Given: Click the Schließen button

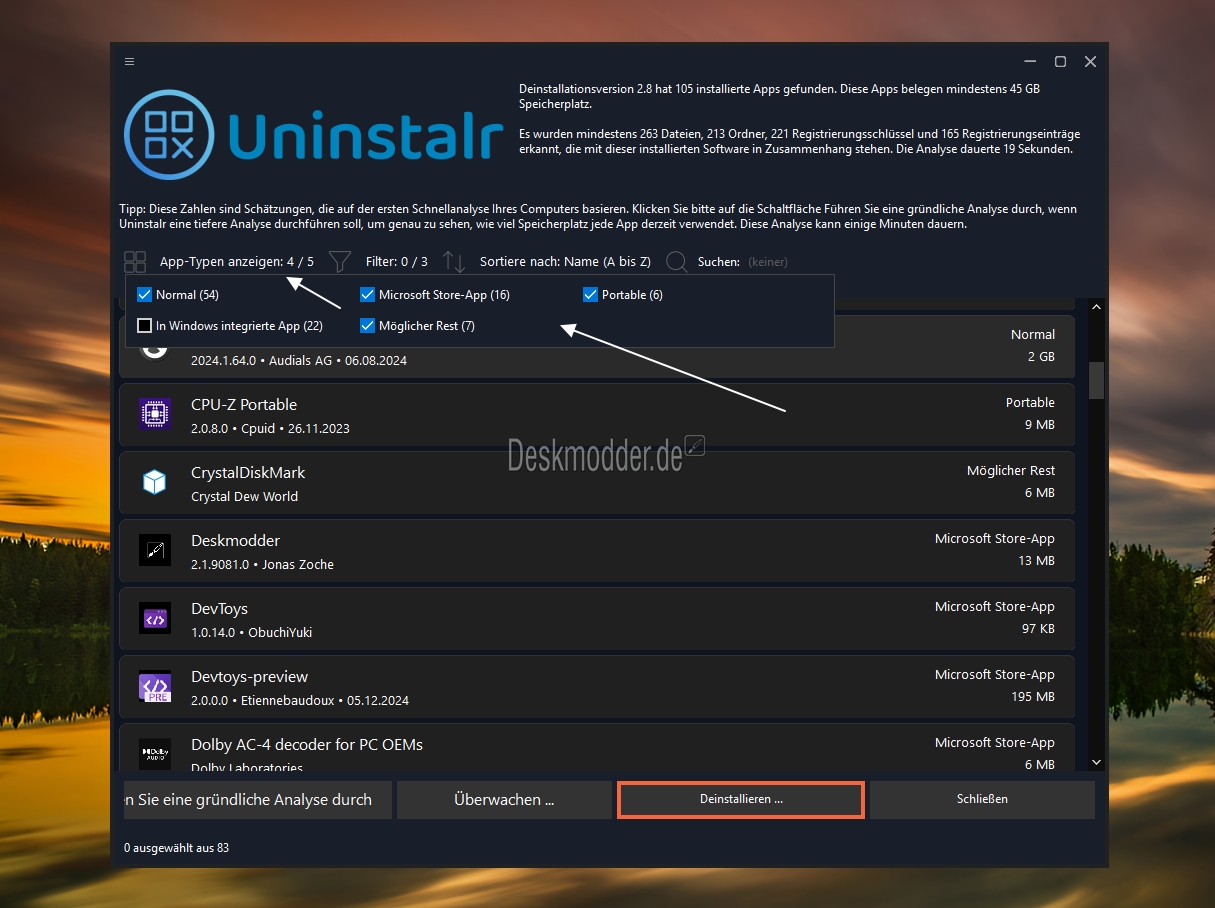Looking at the screenshot, I should pyautogui.click(x=982, y=800).
